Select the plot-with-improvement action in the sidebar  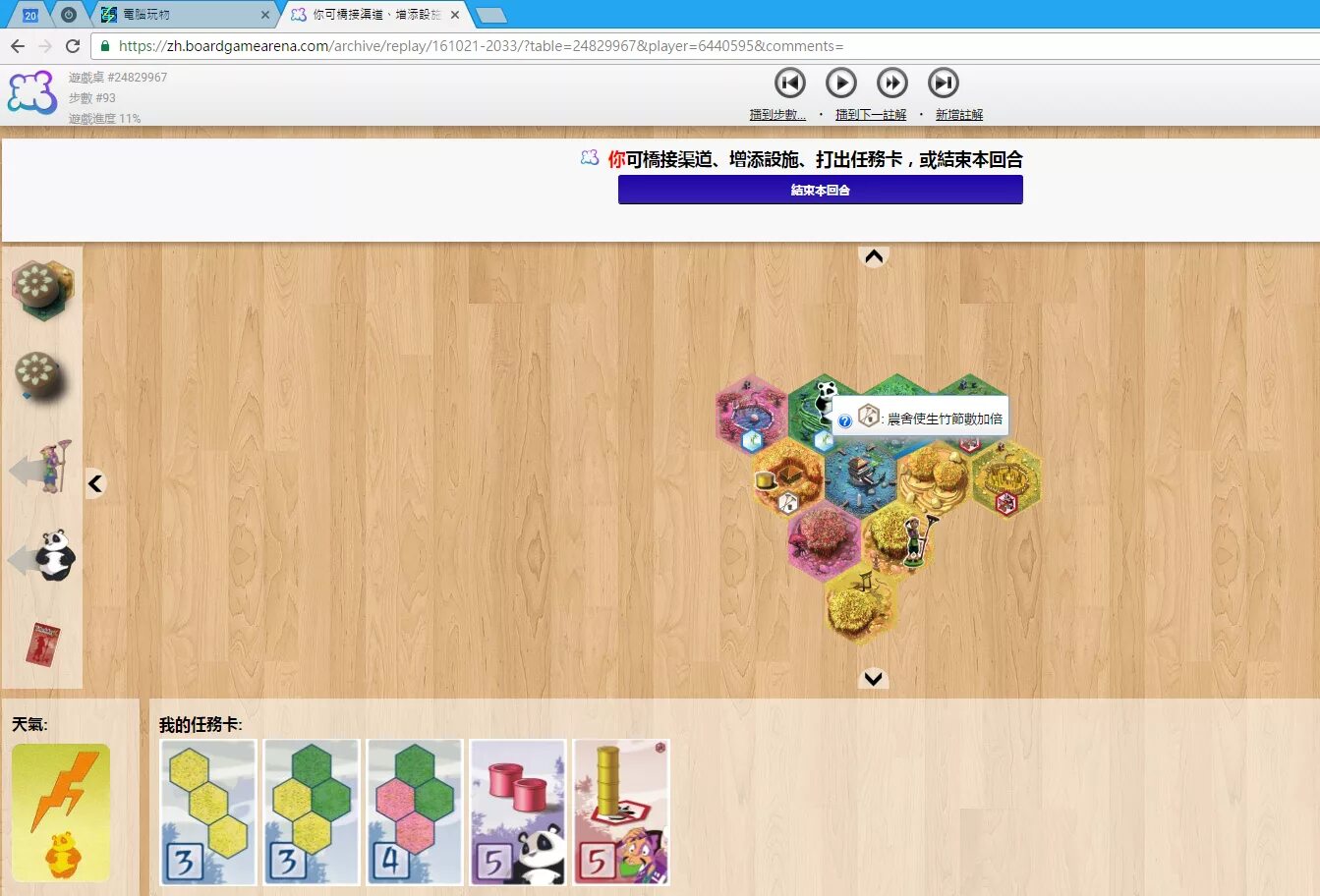pyautogui.click(x=42, y=290)
